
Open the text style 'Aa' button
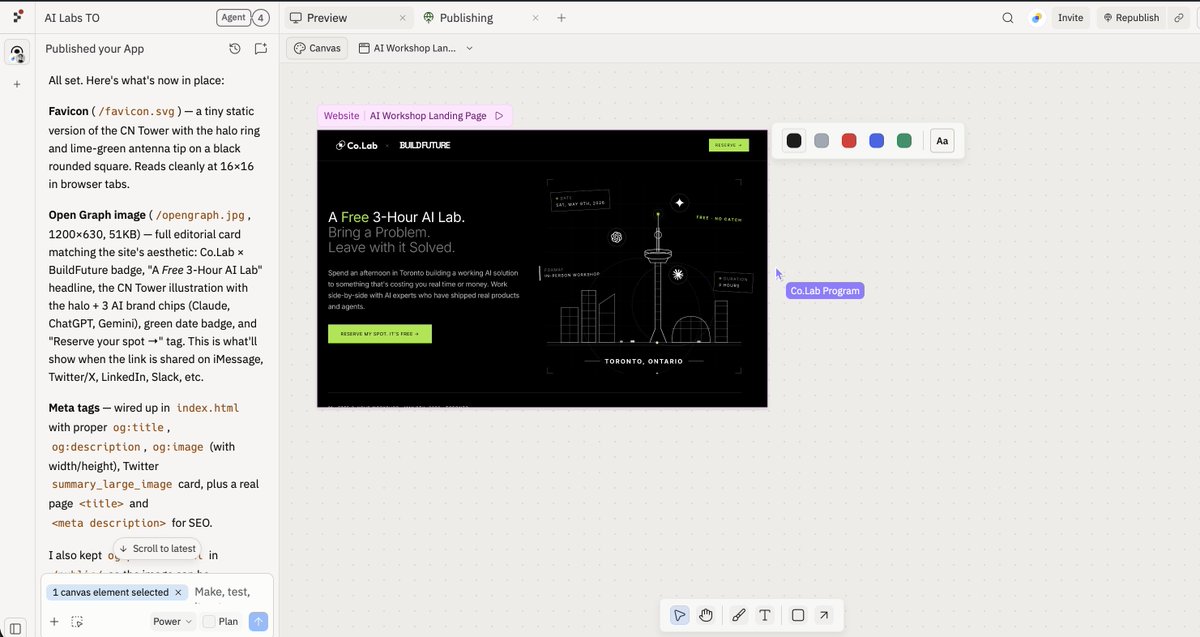click(x=942, y=141)
